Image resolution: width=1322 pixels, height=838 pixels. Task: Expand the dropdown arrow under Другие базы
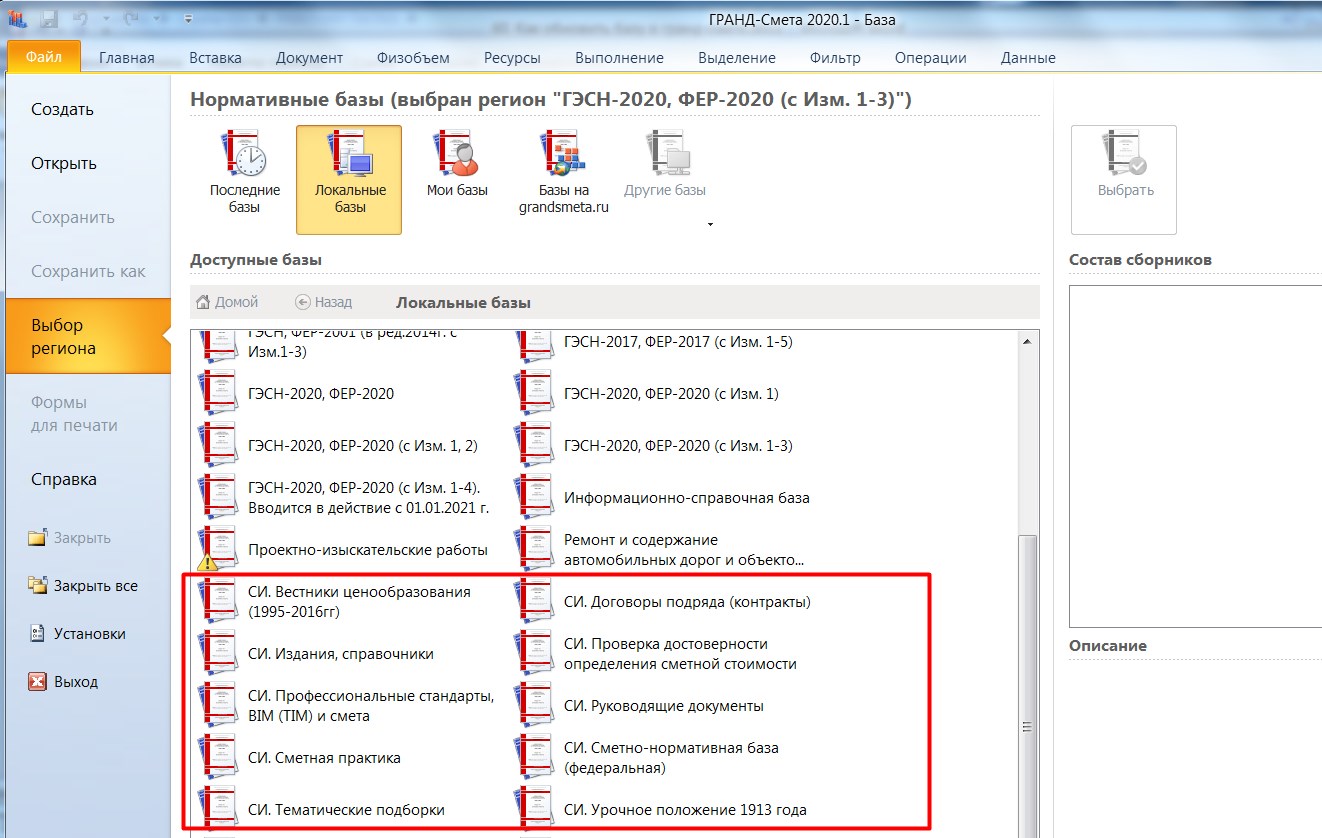[x=710, y=225]
